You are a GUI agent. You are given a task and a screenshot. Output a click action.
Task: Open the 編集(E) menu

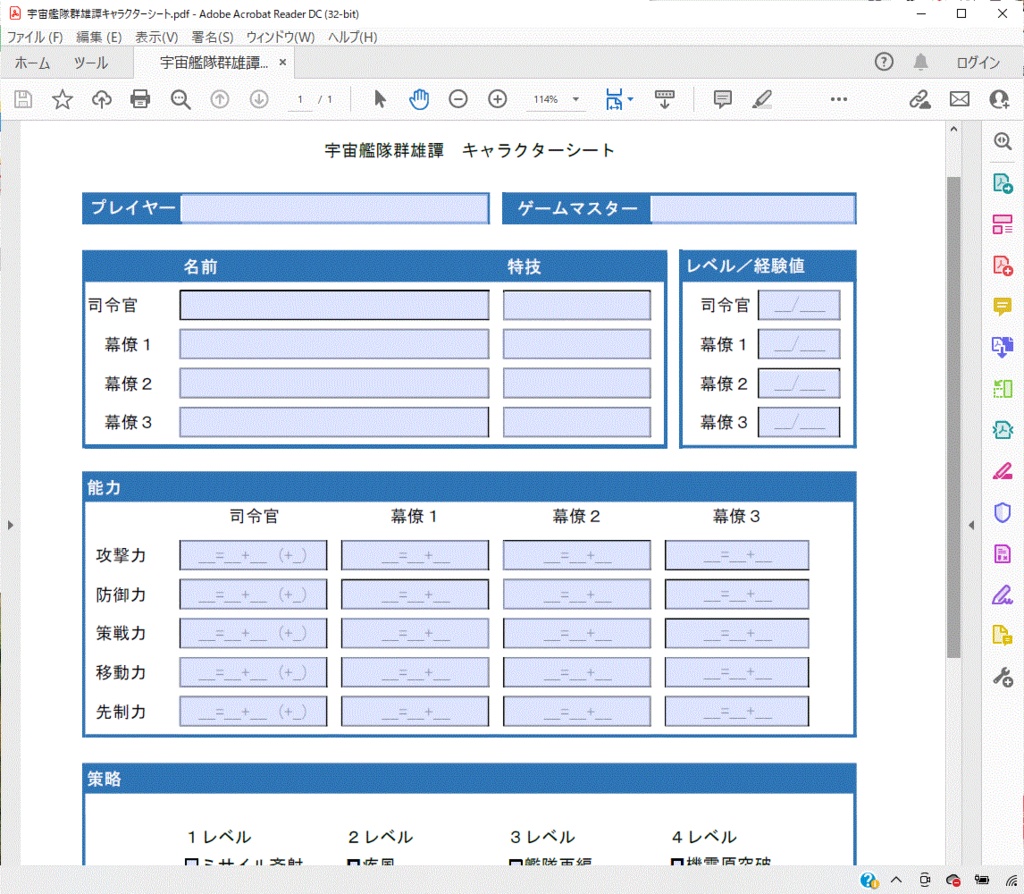[99, 37]
